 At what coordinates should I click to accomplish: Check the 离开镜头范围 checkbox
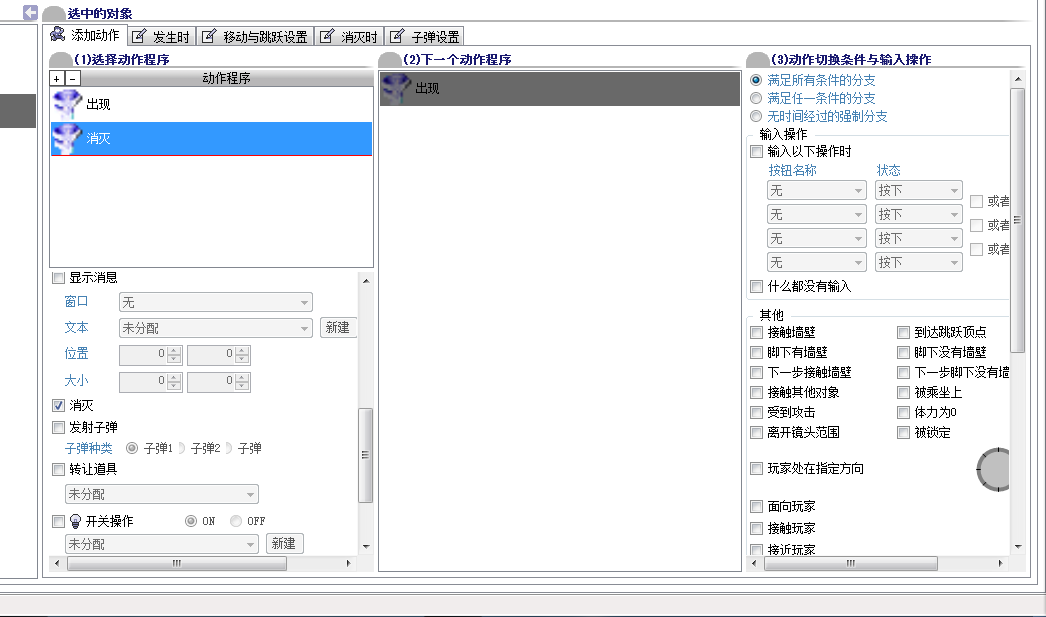pos(756,432)
